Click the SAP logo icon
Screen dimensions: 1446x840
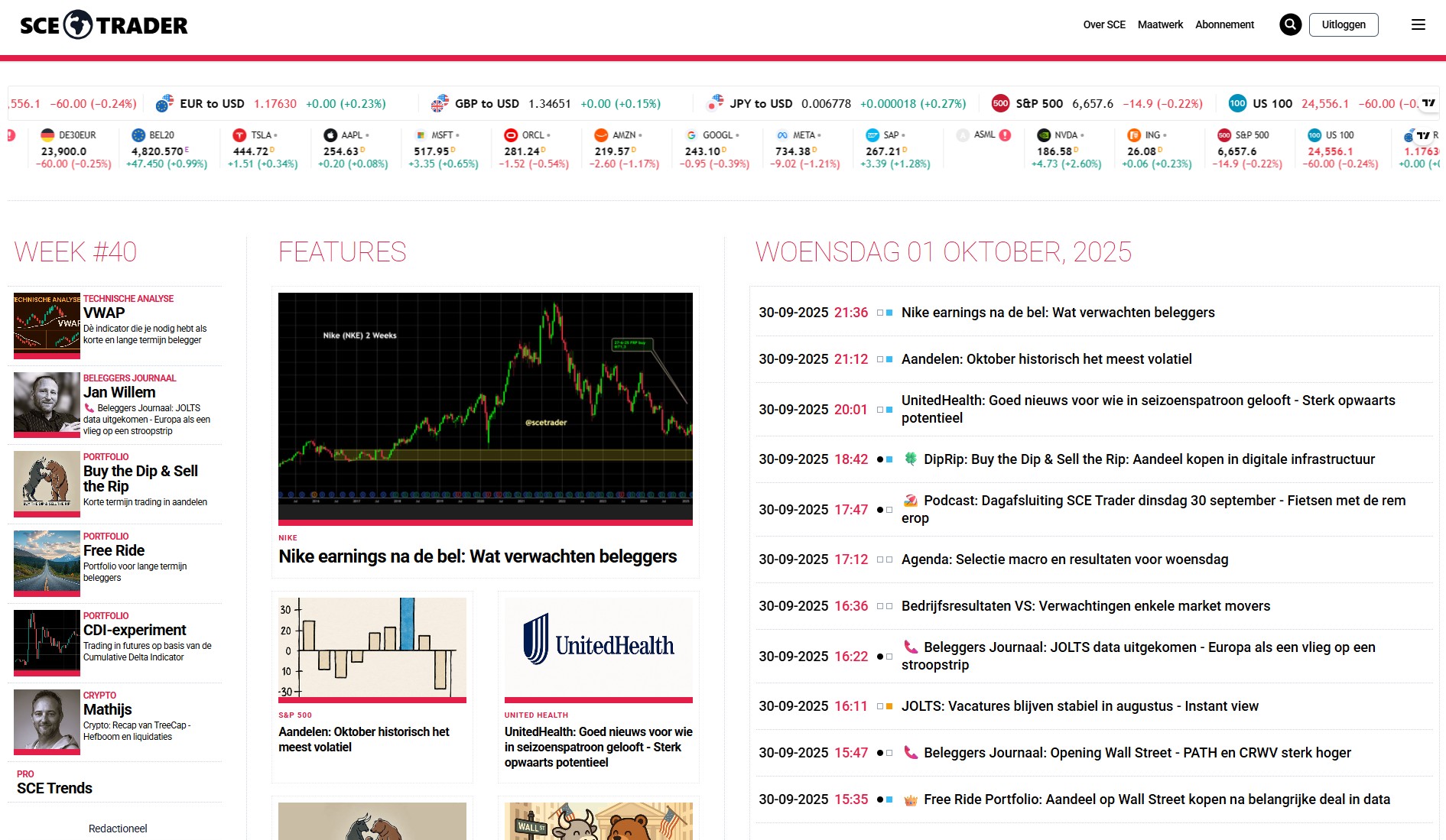point(872,135)
